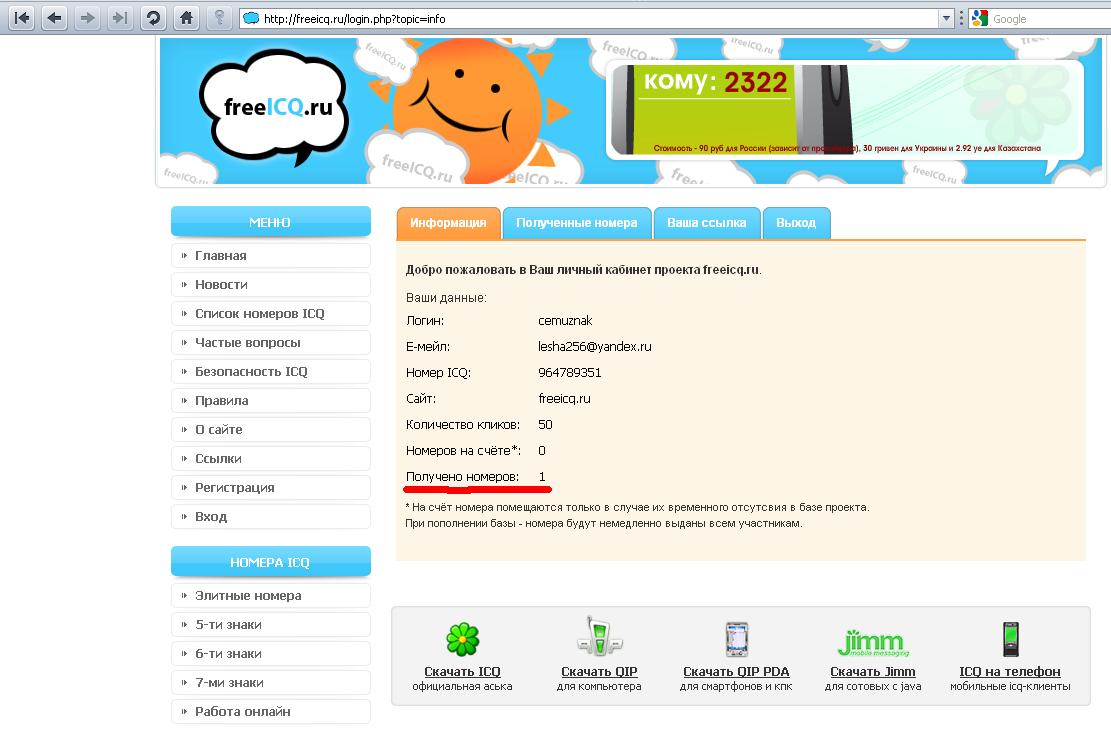Open Новости in the menu

(x=271, y=285)
